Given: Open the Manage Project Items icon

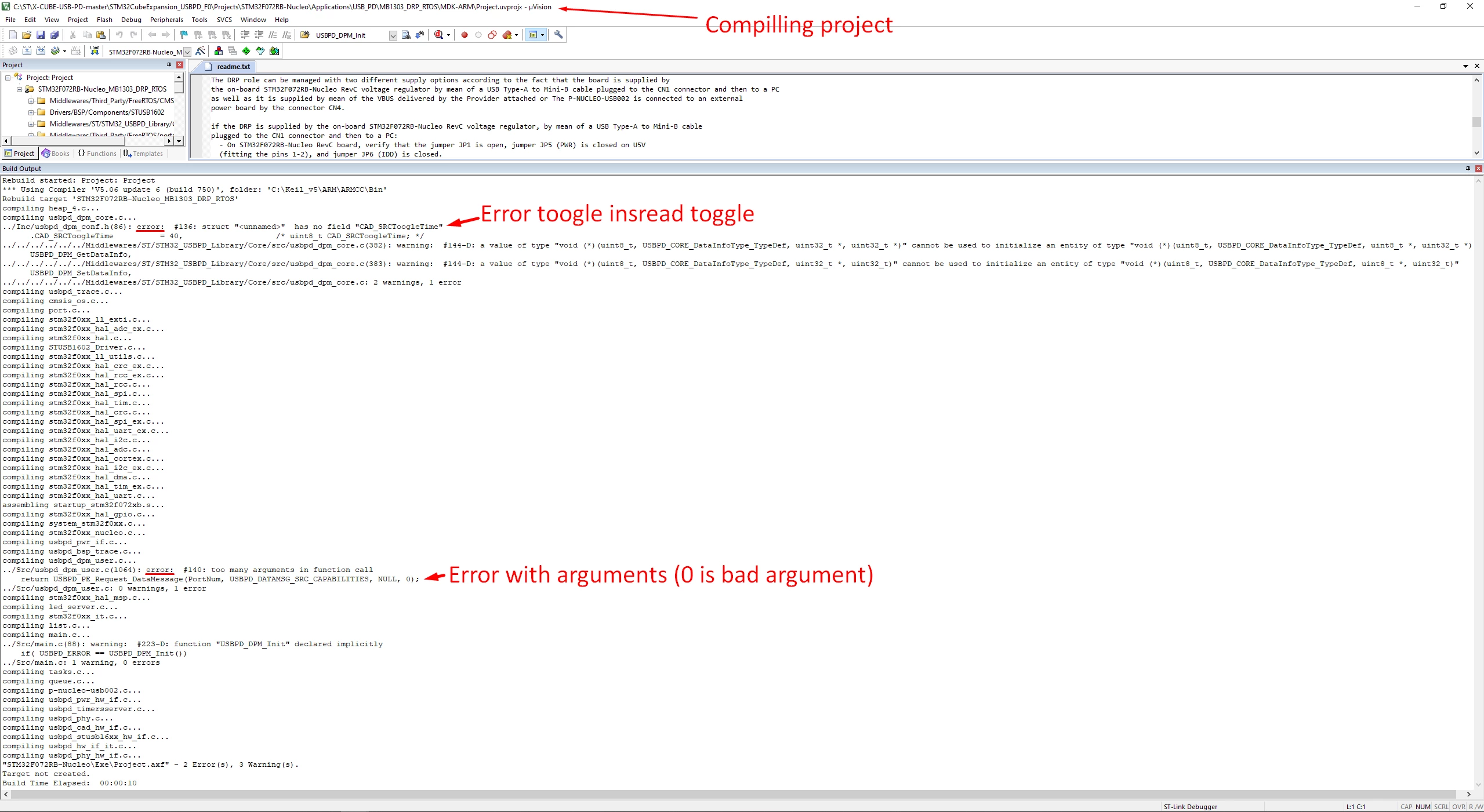Looking at the screenshot, I should 219,51.
